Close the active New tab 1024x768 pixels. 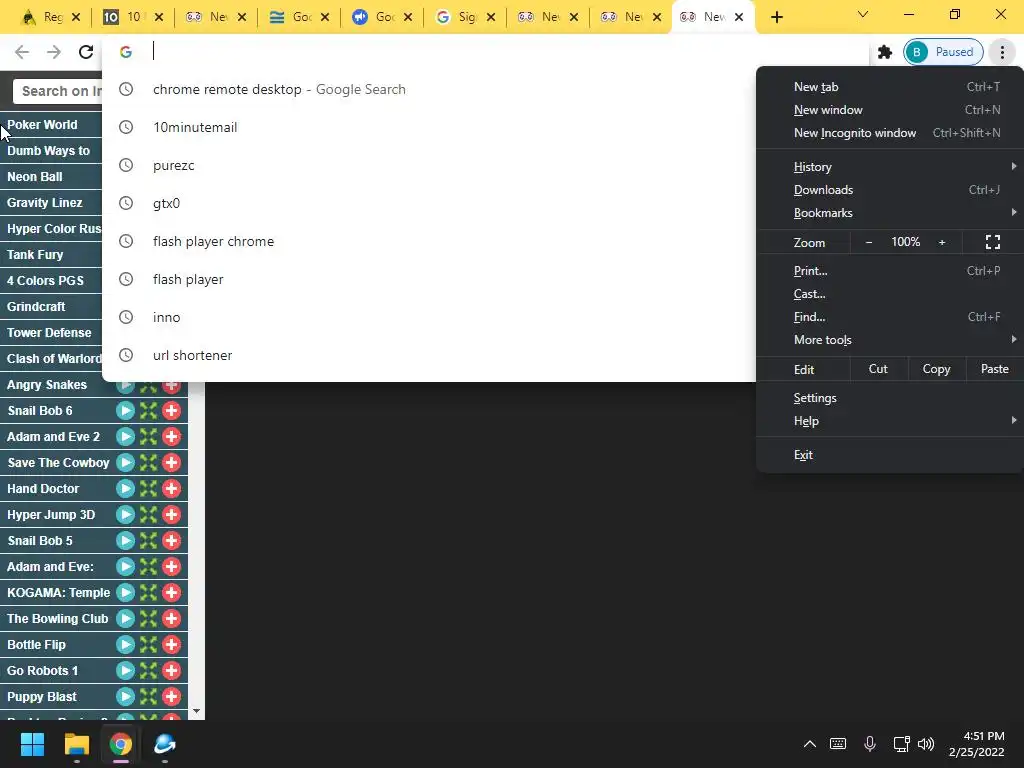point(739,18)
